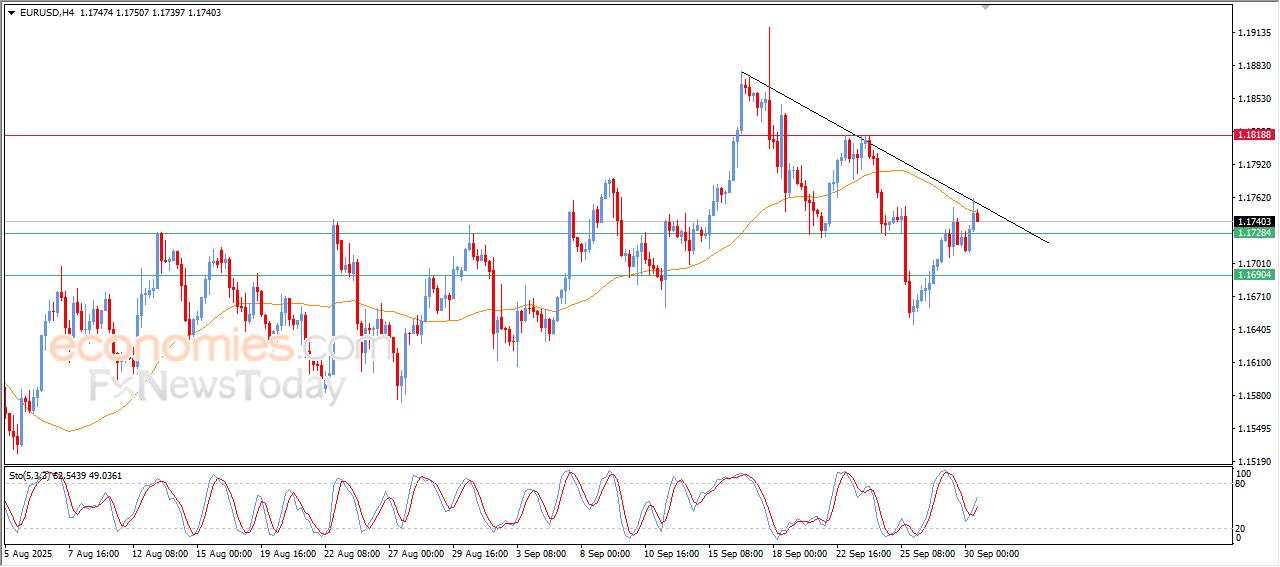Click the 29 Aug 16:00 date label
The height and width of the screenshot is (567, 1280).
[x=482, y=553]
